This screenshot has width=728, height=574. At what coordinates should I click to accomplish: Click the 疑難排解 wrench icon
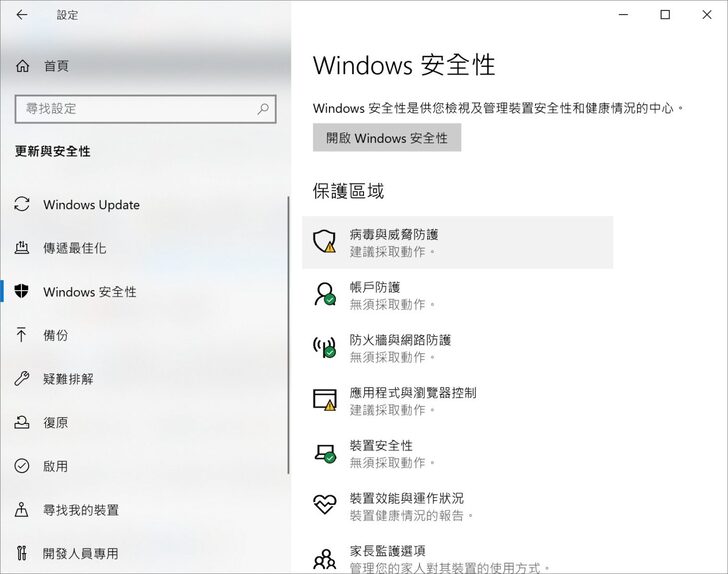pos(22,378)
